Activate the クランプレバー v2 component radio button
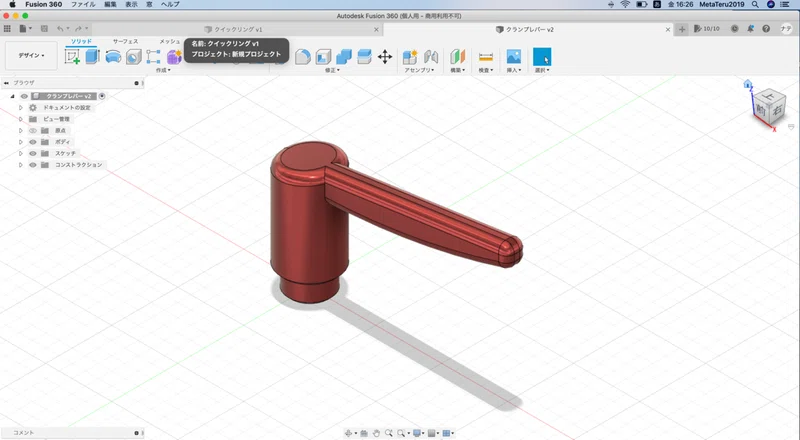This screenshot has width=800, height=440. (102, 96)
